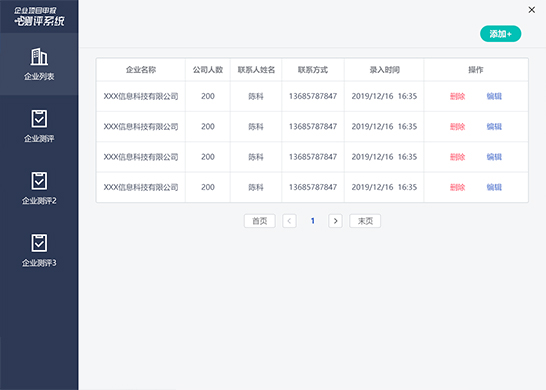
Task: Click company name in fourth row
Action: [141, 187]
